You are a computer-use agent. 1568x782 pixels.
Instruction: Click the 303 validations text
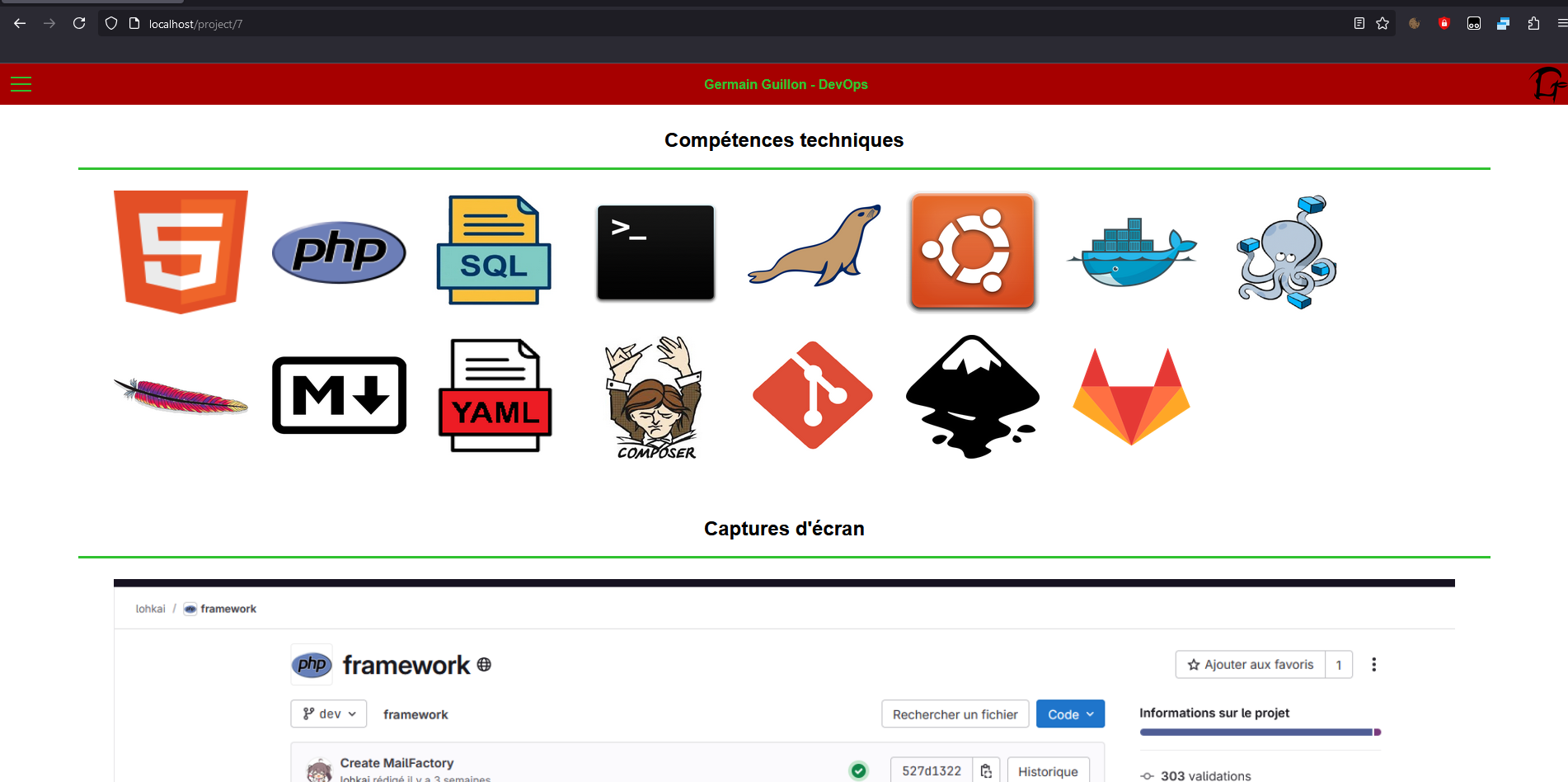(x=1205, y=775)
